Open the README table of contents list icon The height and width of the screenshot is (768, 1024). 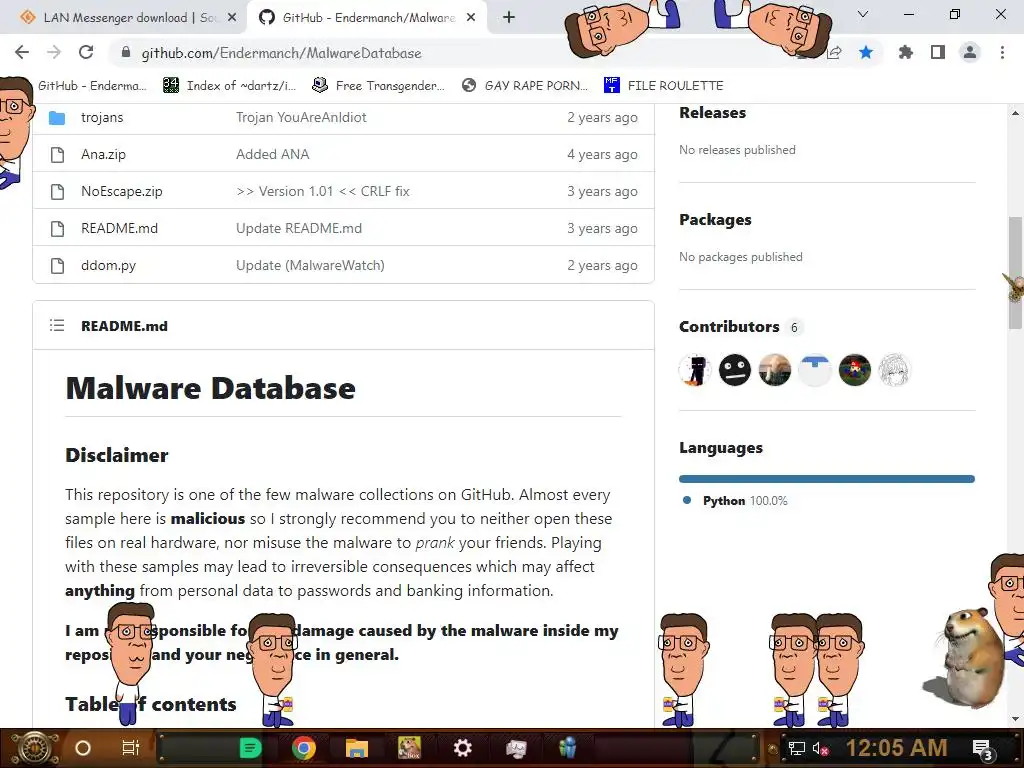click(x=57, y=325)
